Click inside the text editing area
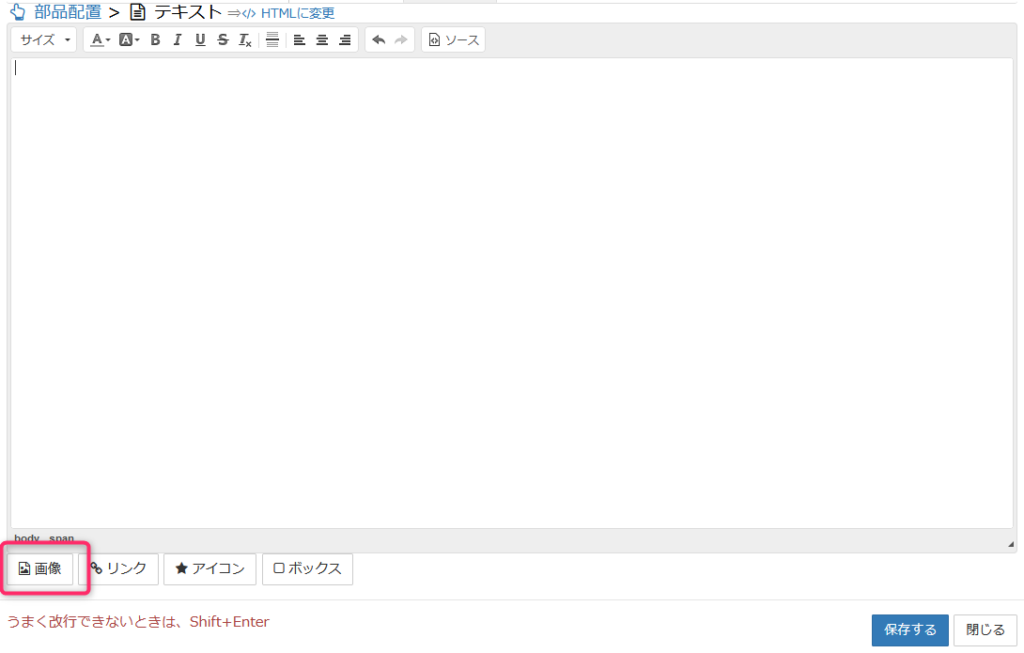This screenshot has height=653, width=1024. [x=510, y=290]
